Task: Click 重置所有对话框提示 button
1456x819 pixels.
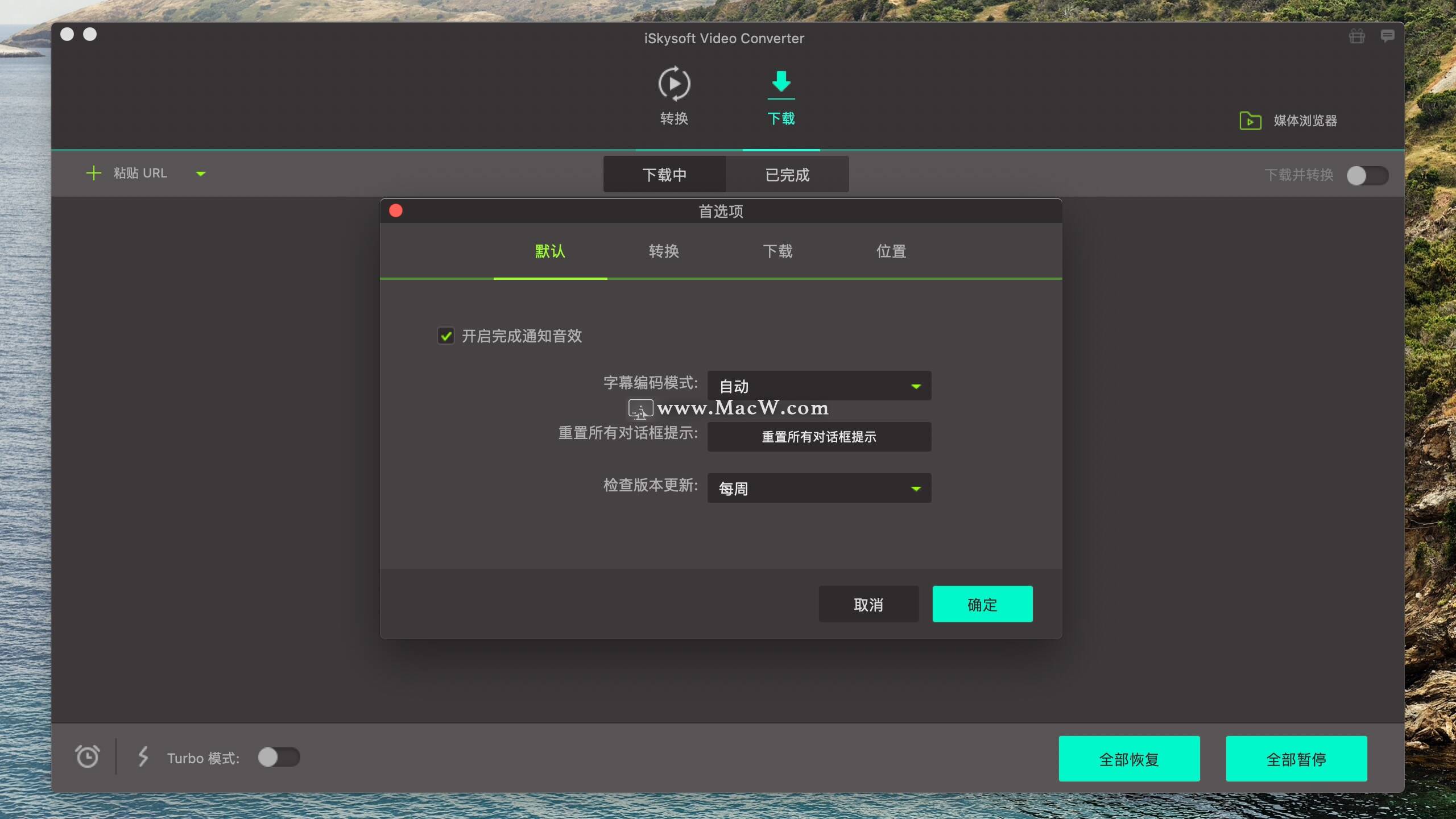Action: (x=818, y=437)
